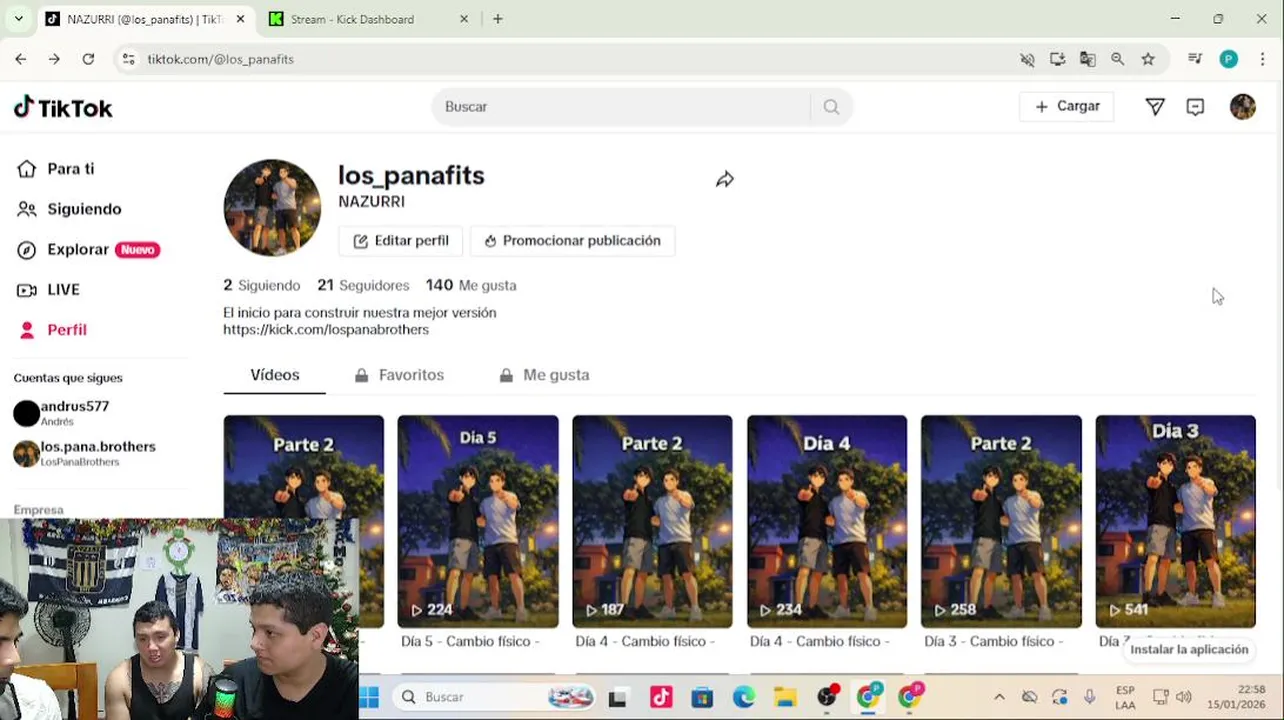Open the account avatar menu in header
Viewport: 1284px width, 720px height.
(x=1243, y=107)
